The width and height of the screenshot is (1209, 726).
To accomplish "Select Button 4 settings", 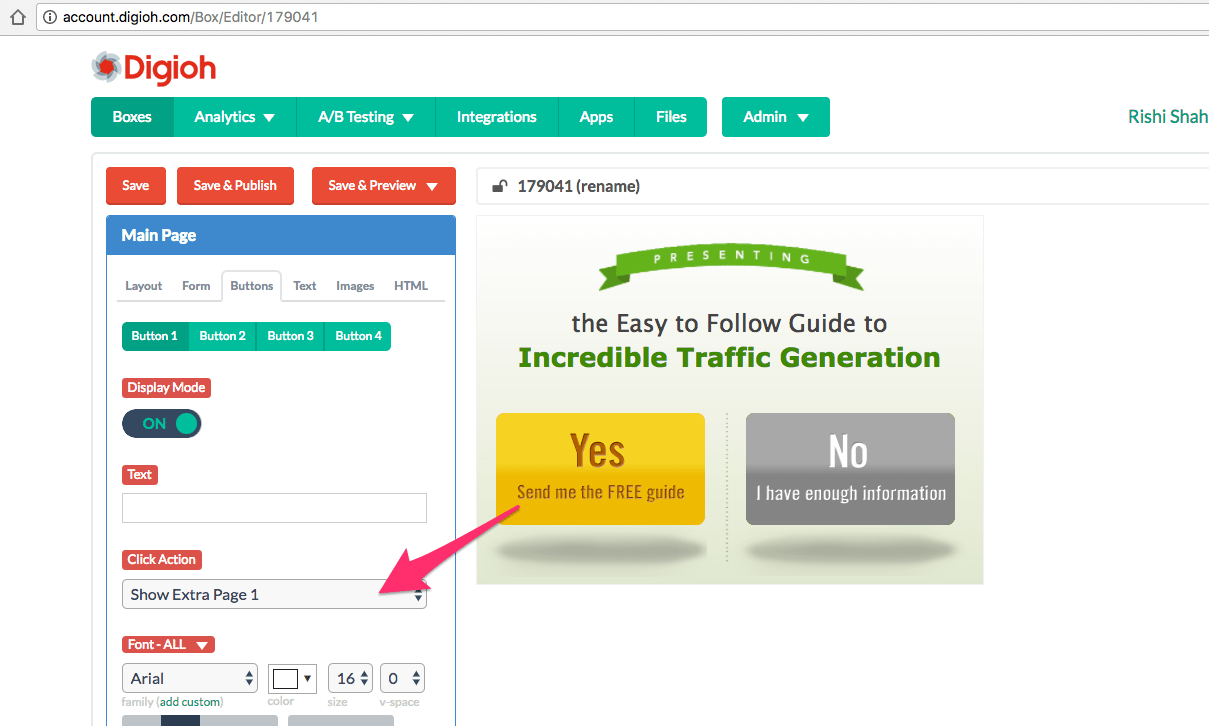I will (358, 336).
